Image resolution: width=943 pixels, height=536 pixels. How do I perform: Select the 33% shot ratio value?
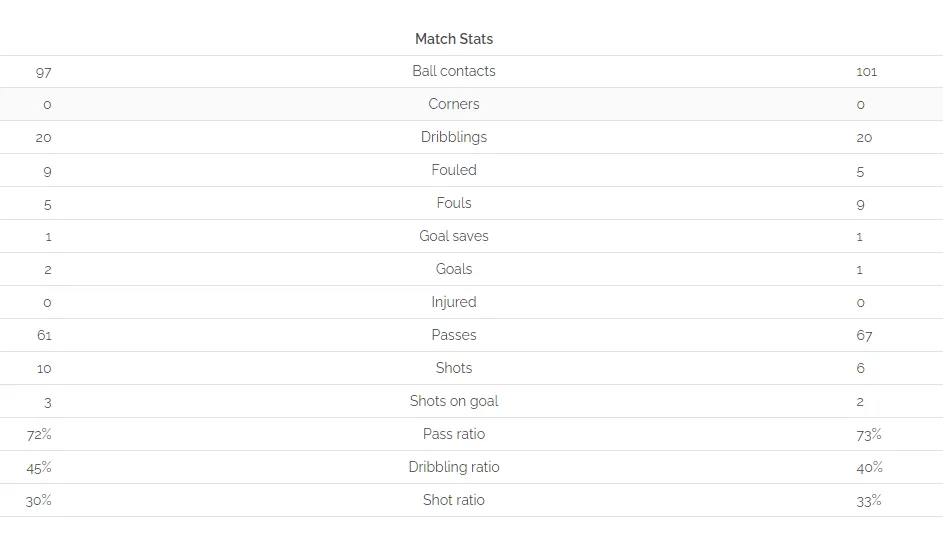[869, 501]
